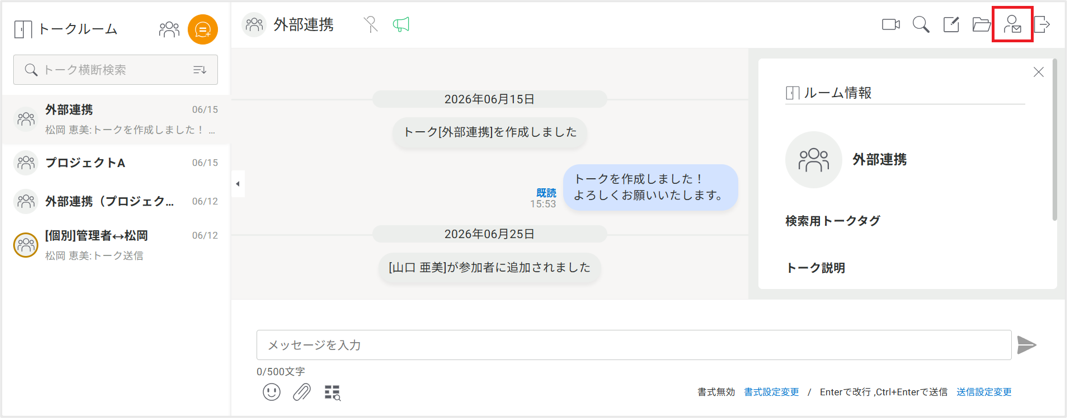
Task: Attach a file with the paperclip icon
Action: pos(302,392)
